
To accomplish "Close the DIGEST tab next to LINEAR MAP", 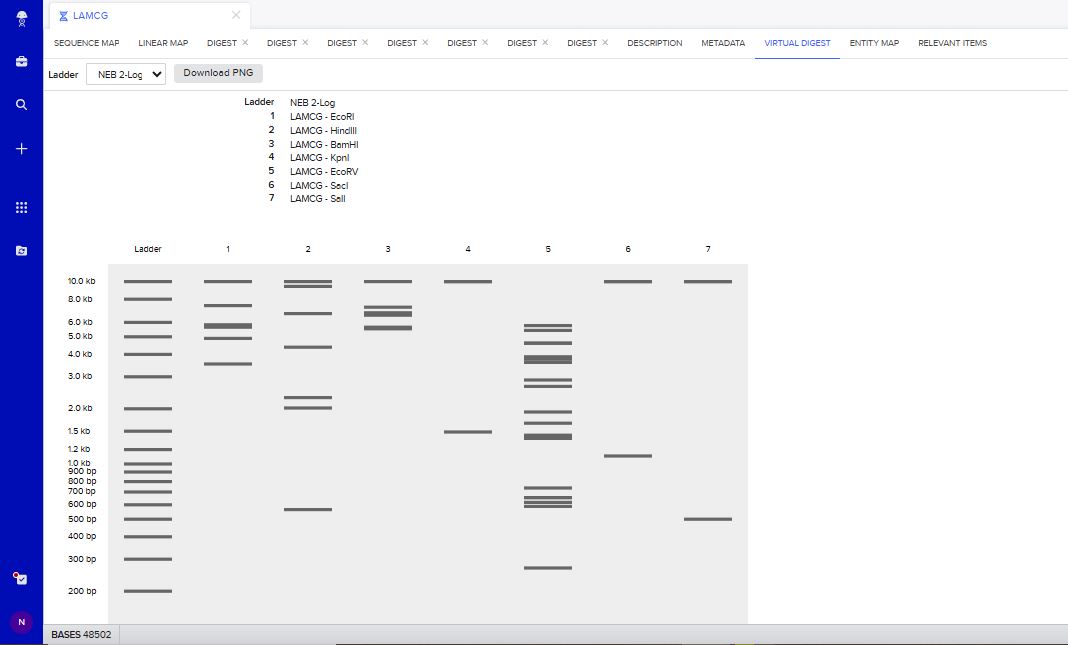I will click(245, 43).
